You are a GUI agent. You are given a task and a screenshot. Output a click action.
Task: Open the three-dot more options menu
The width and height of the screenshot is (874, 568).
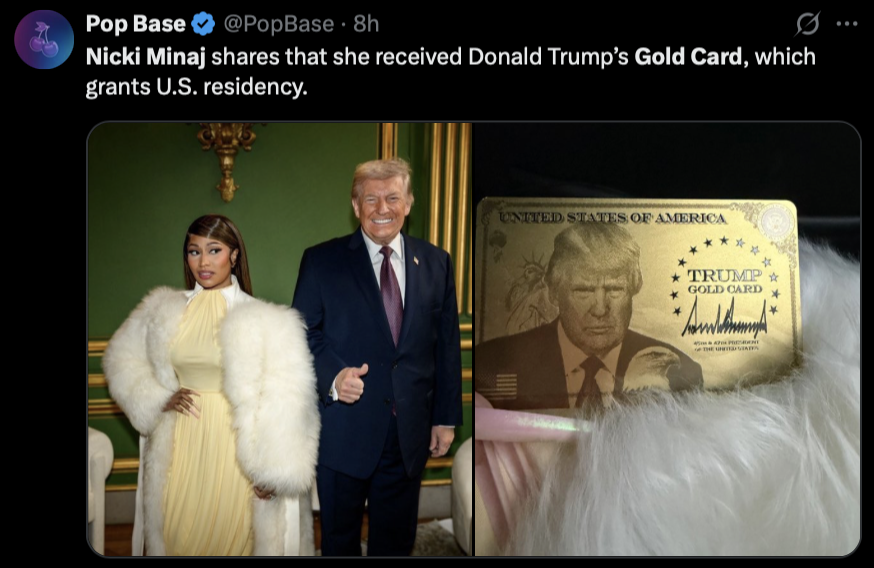[x=847, y=24]
